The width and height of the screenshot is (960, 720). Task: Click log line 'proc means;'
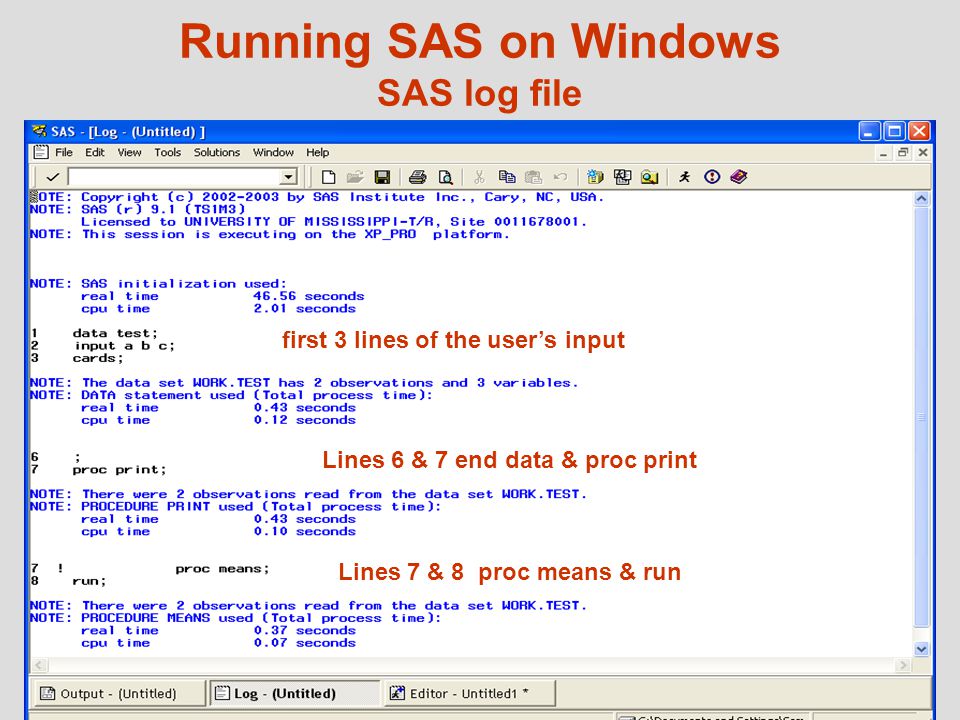click(x=222, y=569)
